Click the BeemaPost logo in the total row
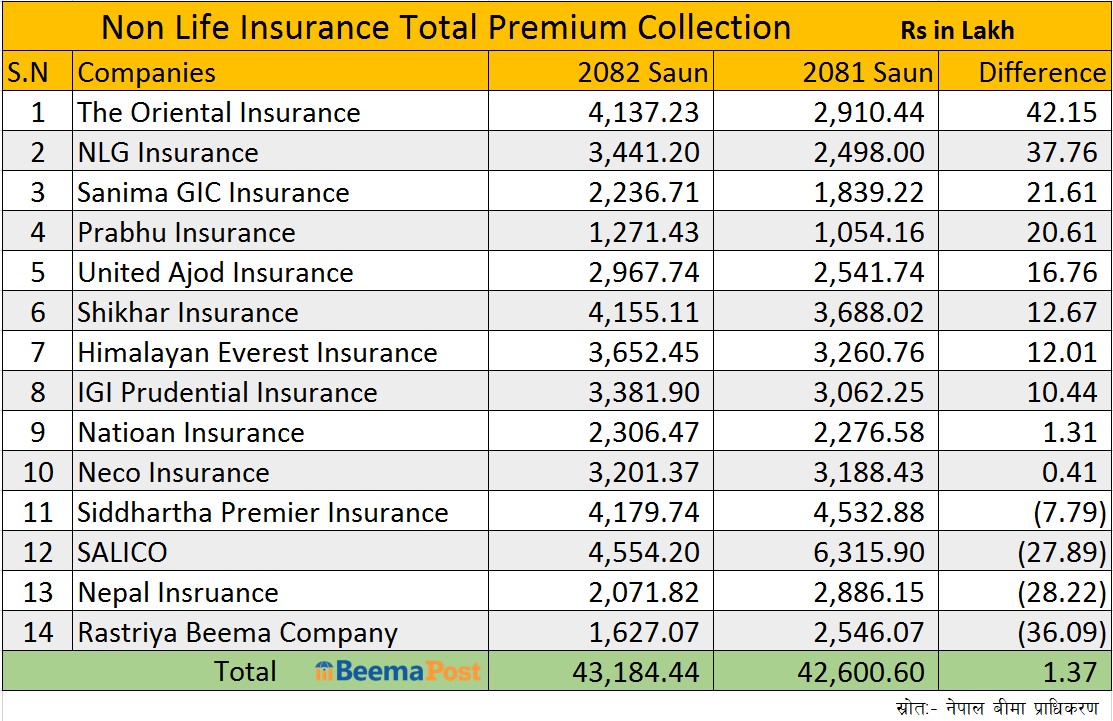This screenshot has height=721, width=1113. point(397,671)
